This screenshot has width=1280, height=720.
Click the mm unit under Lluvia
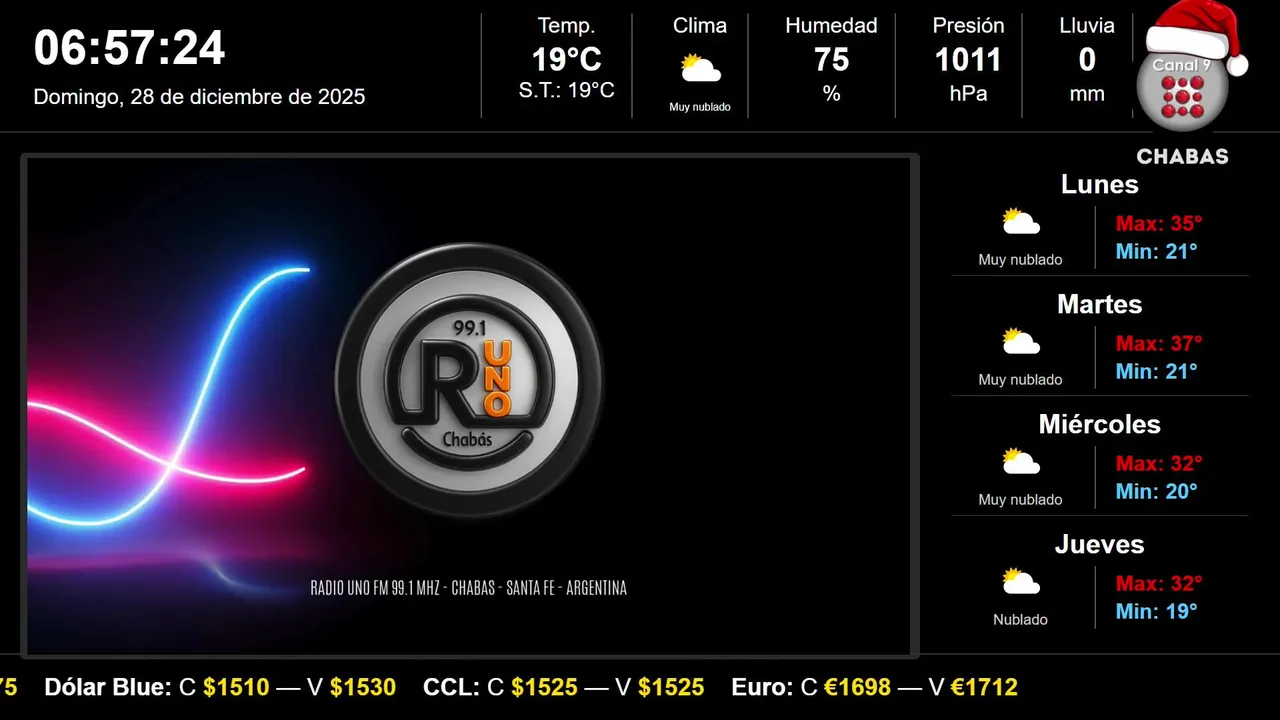(x=1087, y=95)
